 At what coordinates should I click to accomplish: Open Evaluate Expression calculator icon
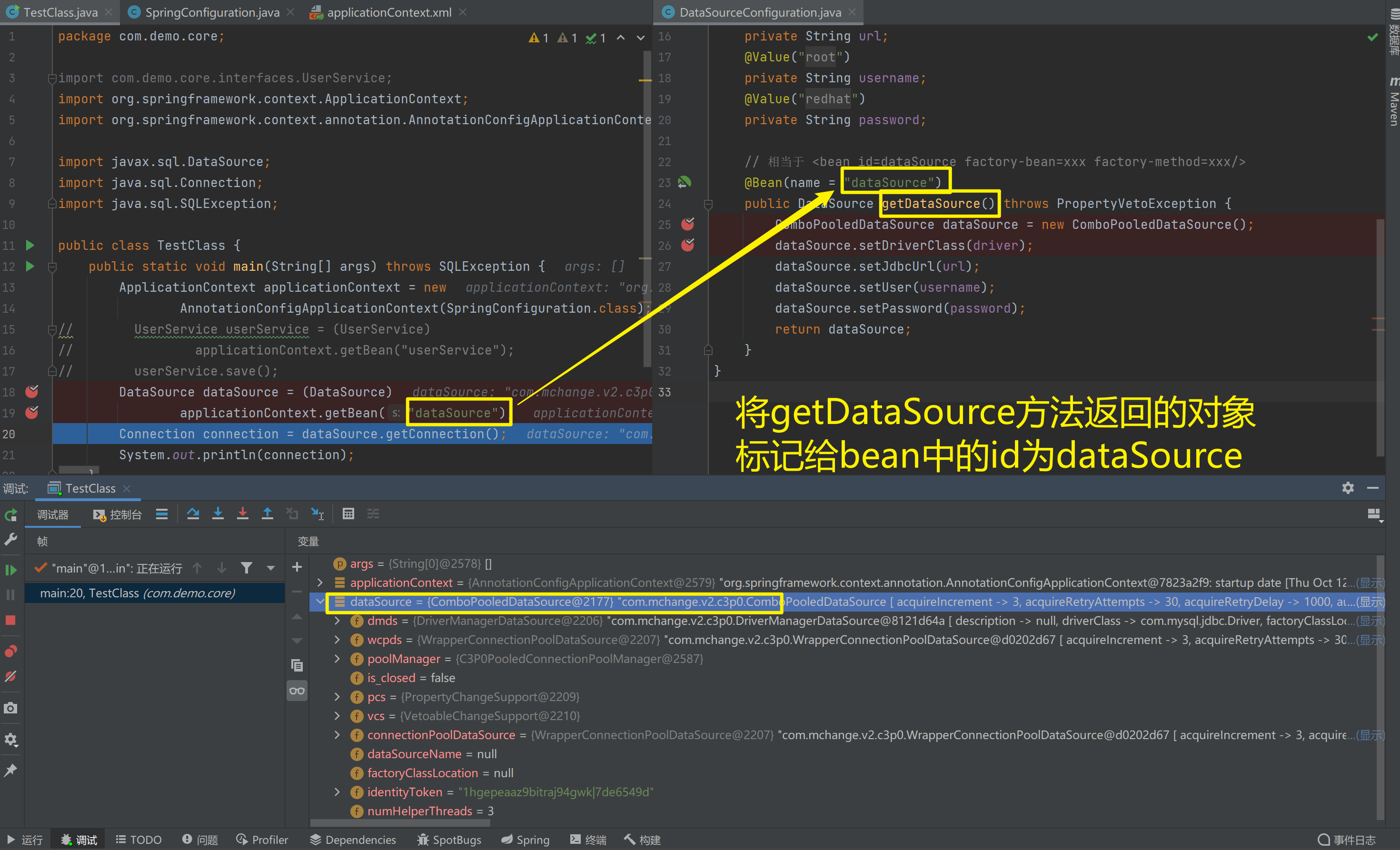click(348, 514)
